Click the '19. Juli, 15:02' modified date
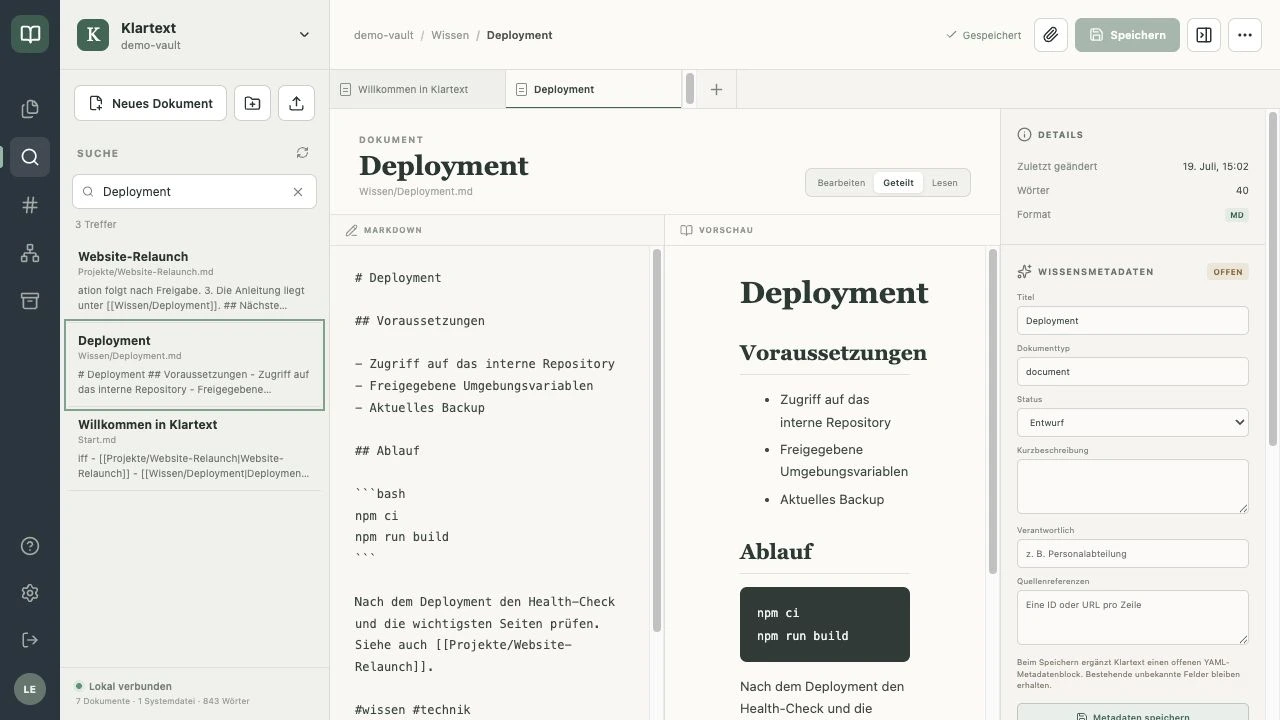This screenshot has height=720, width=1280. [1215, 167]
